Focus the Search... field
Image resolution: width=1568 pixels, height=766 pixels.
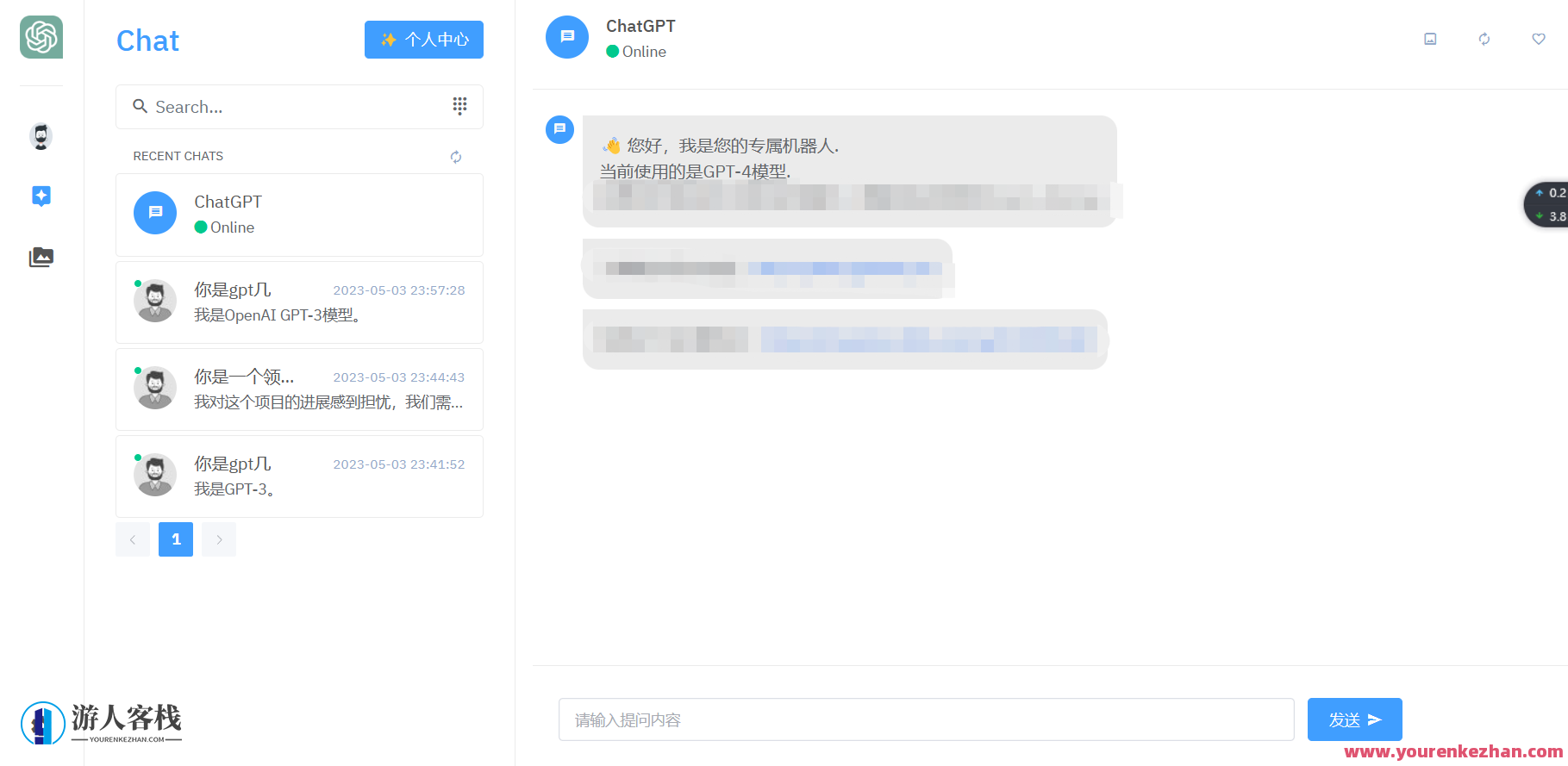click(299, 107)
